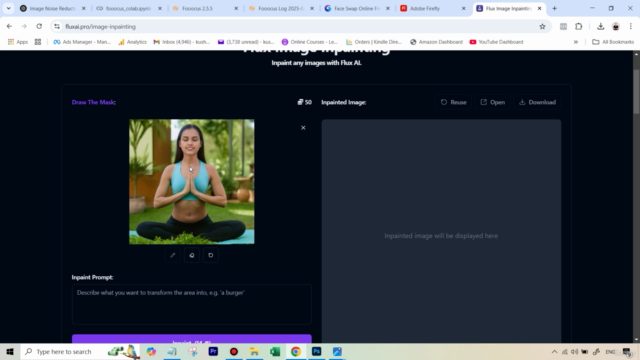Open Photoshop from the taskbar
640x360 pixels.
pos(316,351)
